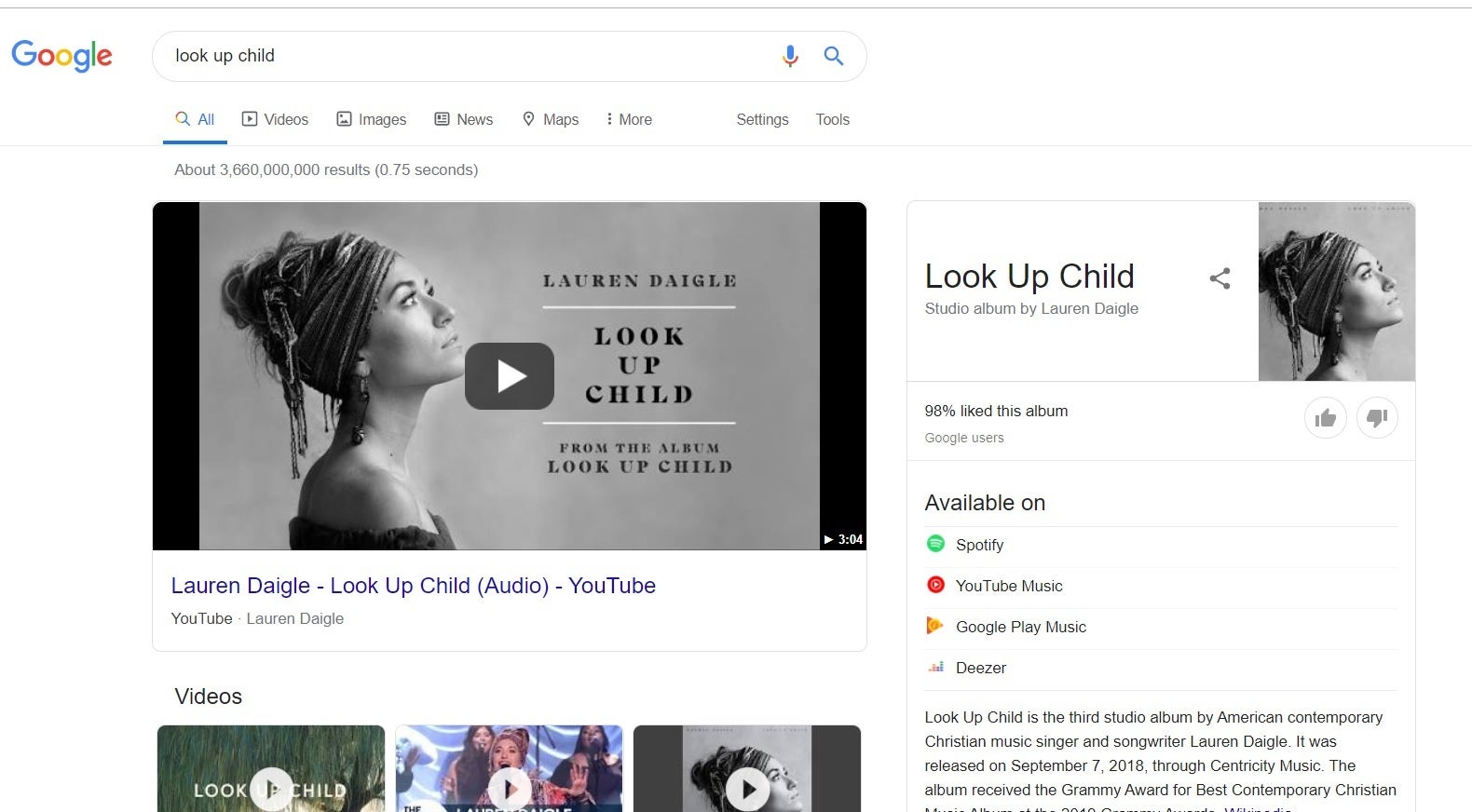The image size is (1472, 812).
Task: Click the Lauren Daigle channel name under video
Action: click(x=294, y=618)
